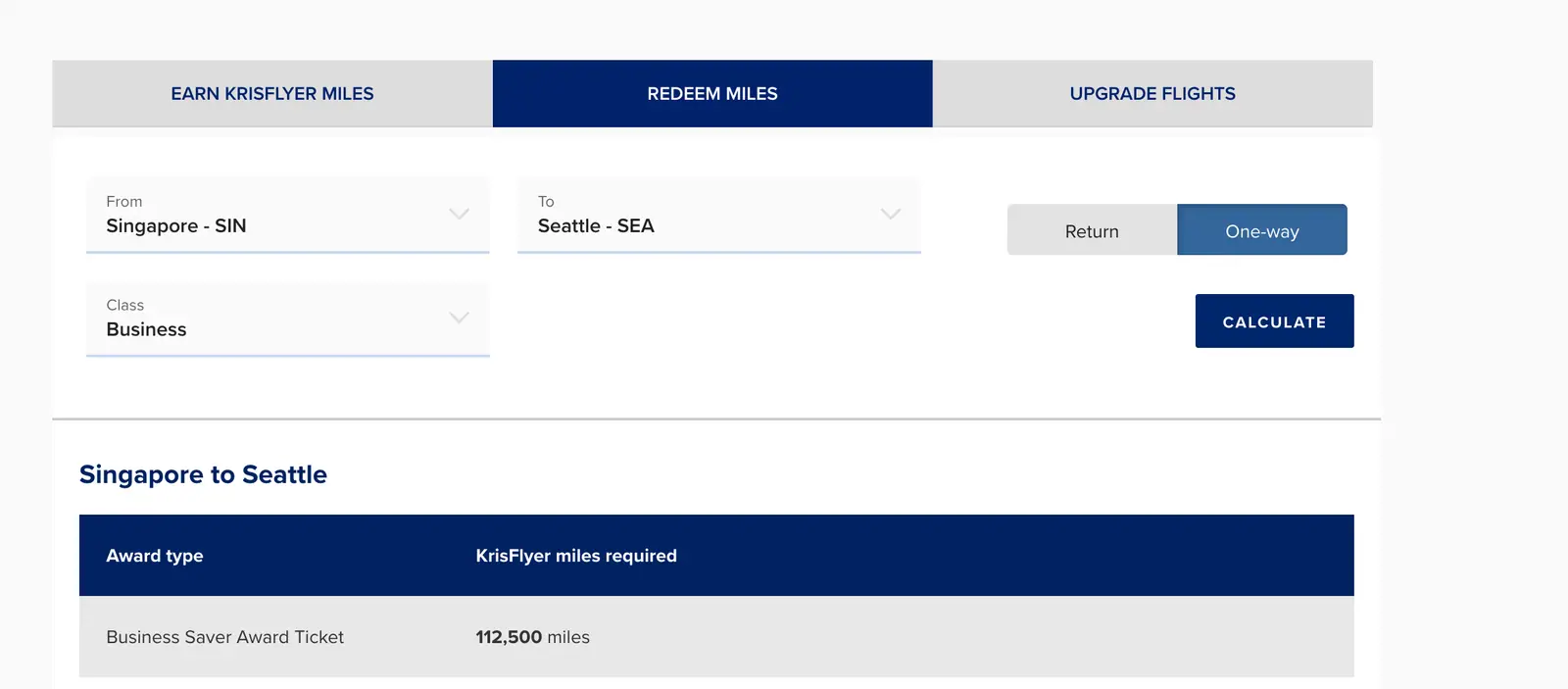Click the Calculate button
Viewport: 1568px width, 689px height.
pyautogui.click(x=1274, y=321)
